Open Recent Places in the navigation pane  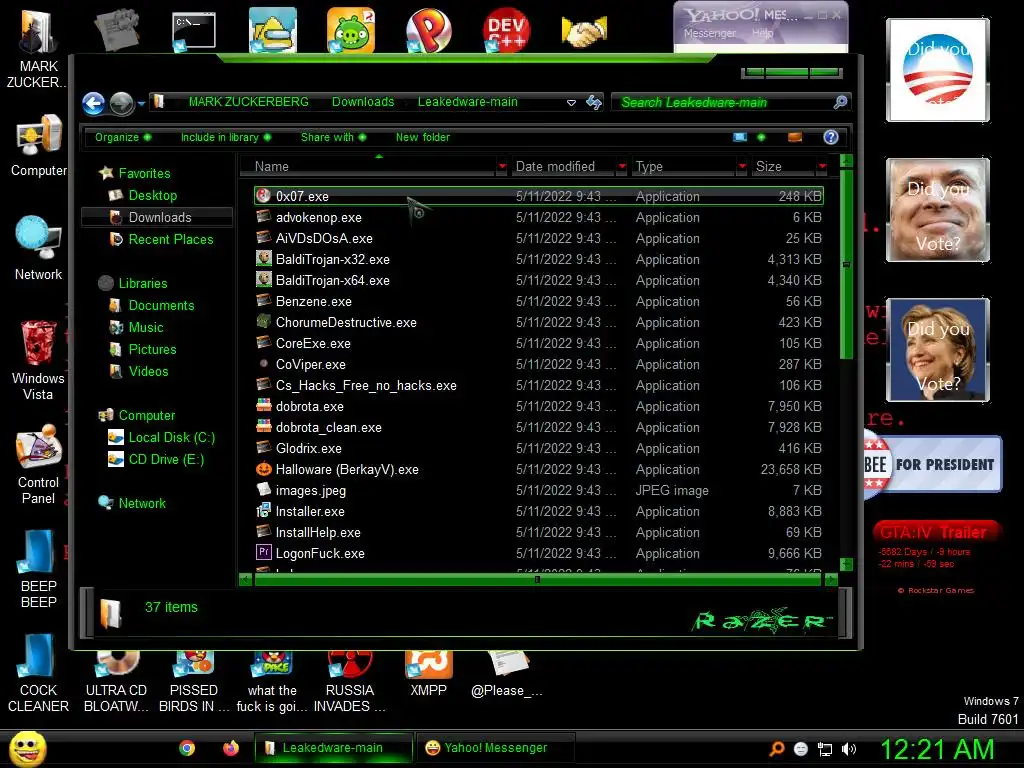tap(170, 239)
